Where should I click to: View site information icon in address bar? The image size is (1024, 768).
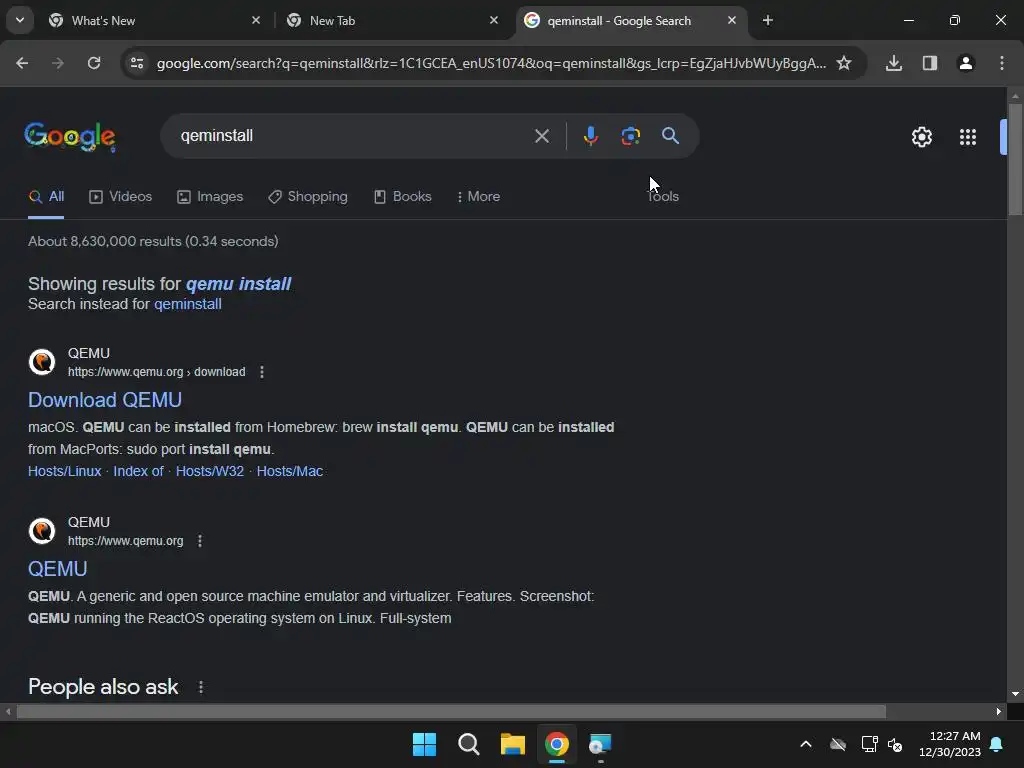pyautogui.click(x=136, y=63)
